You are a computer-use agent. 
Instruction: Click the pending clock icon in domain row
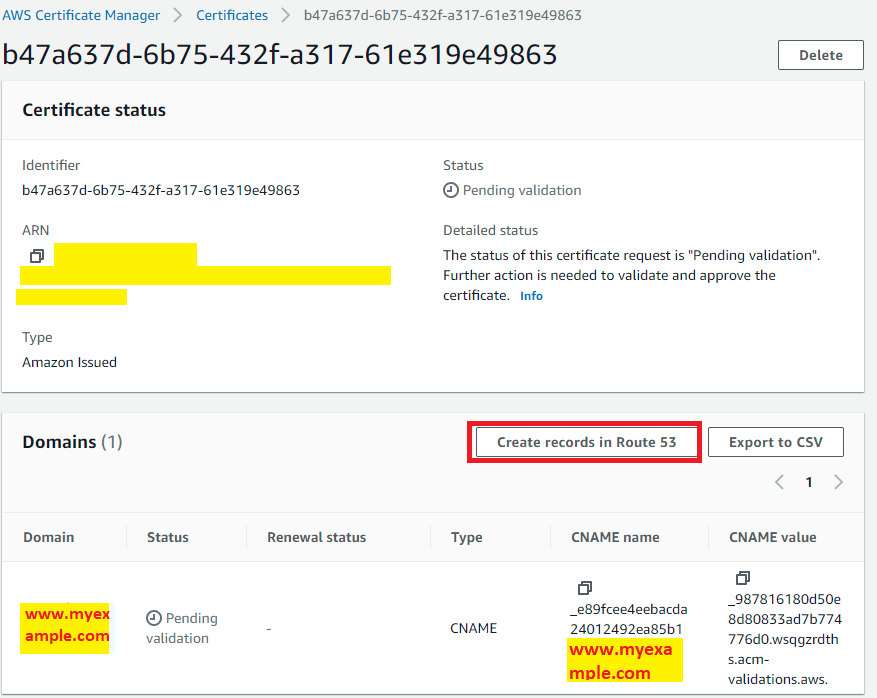pos(154,618)
